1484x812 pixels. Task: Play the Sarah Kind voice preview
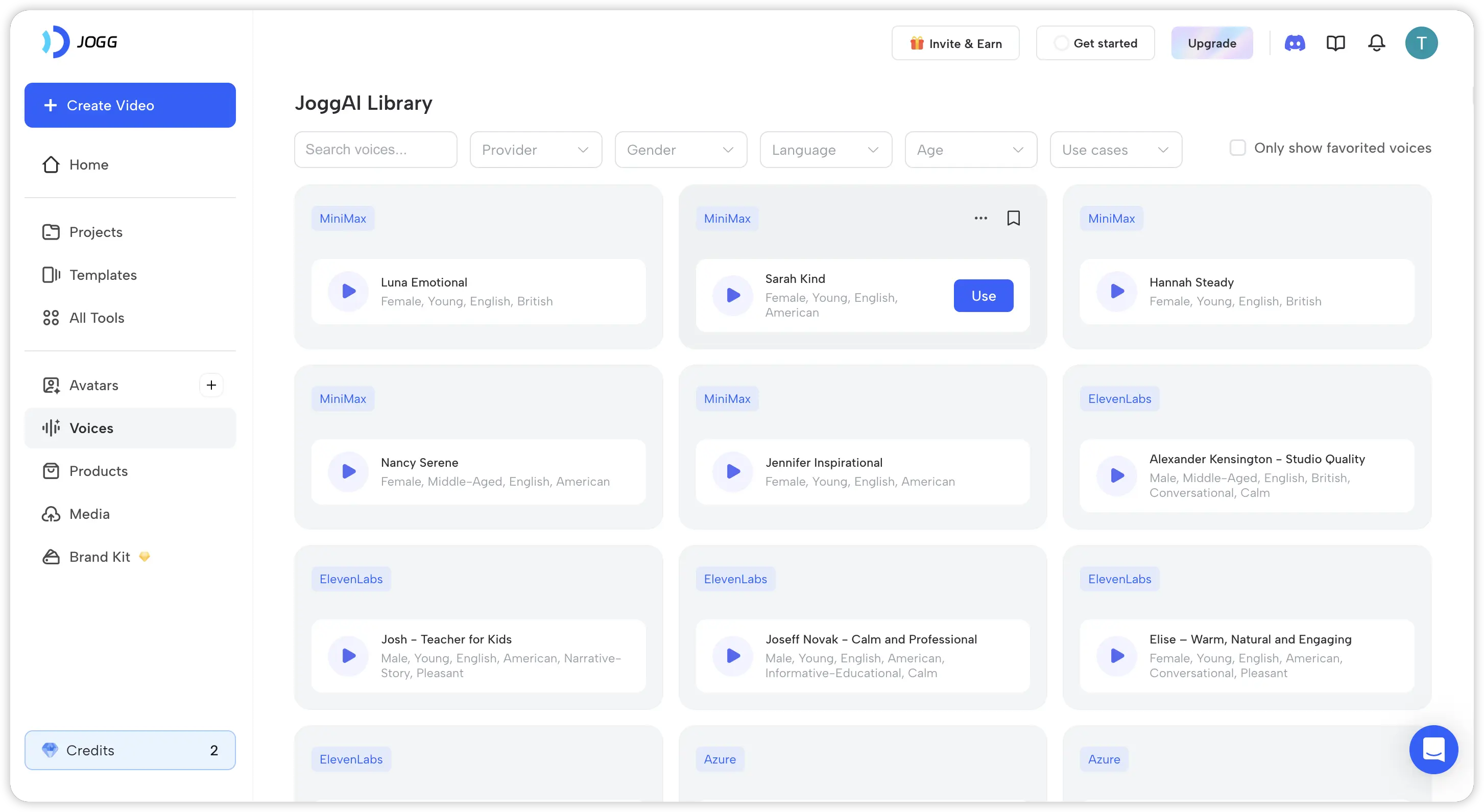tap(733, 295)
